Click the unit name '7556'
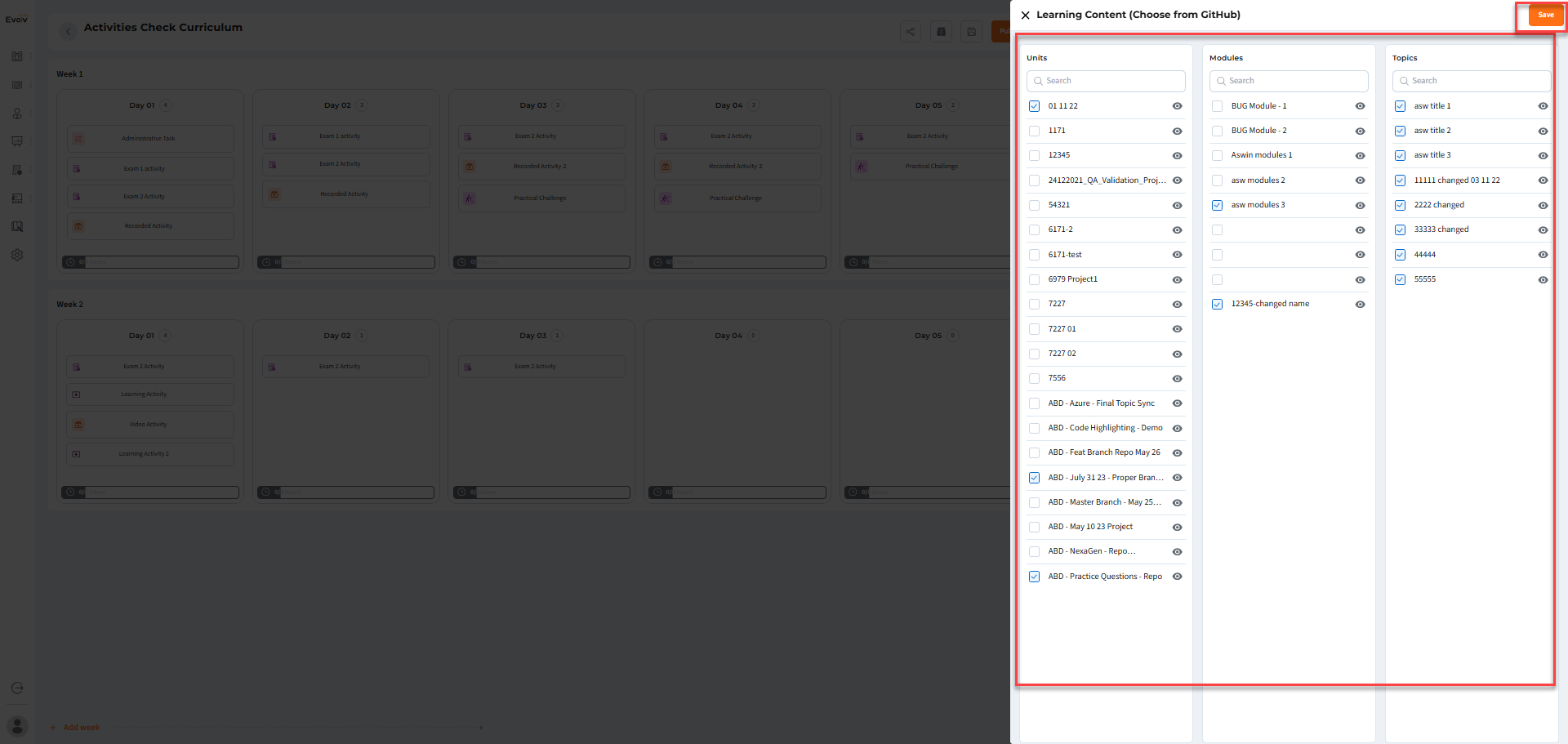Screen dimensions: 1568x744 pyautogui.click(x=1057, y=378)
